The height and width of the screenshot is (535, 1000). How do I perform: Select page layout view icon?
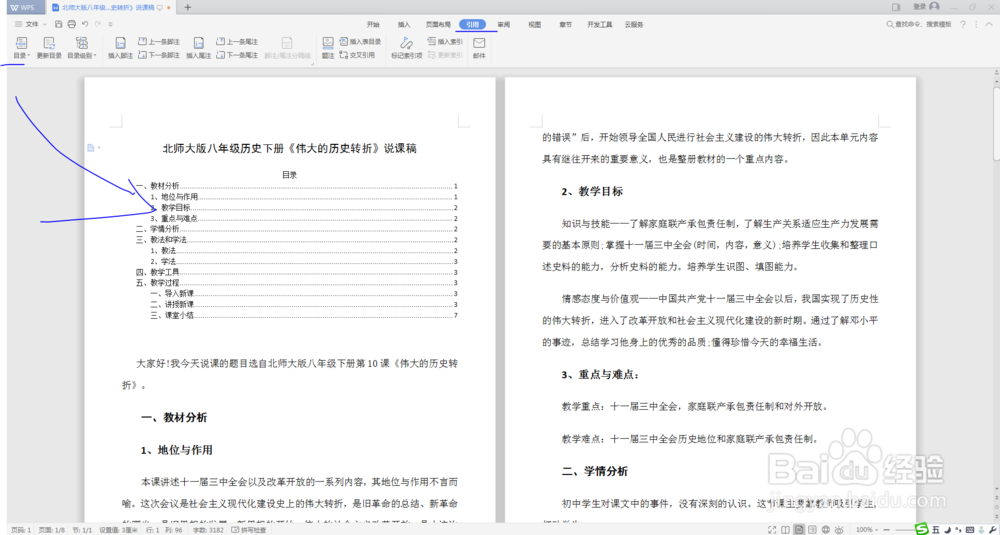[800, 530]
